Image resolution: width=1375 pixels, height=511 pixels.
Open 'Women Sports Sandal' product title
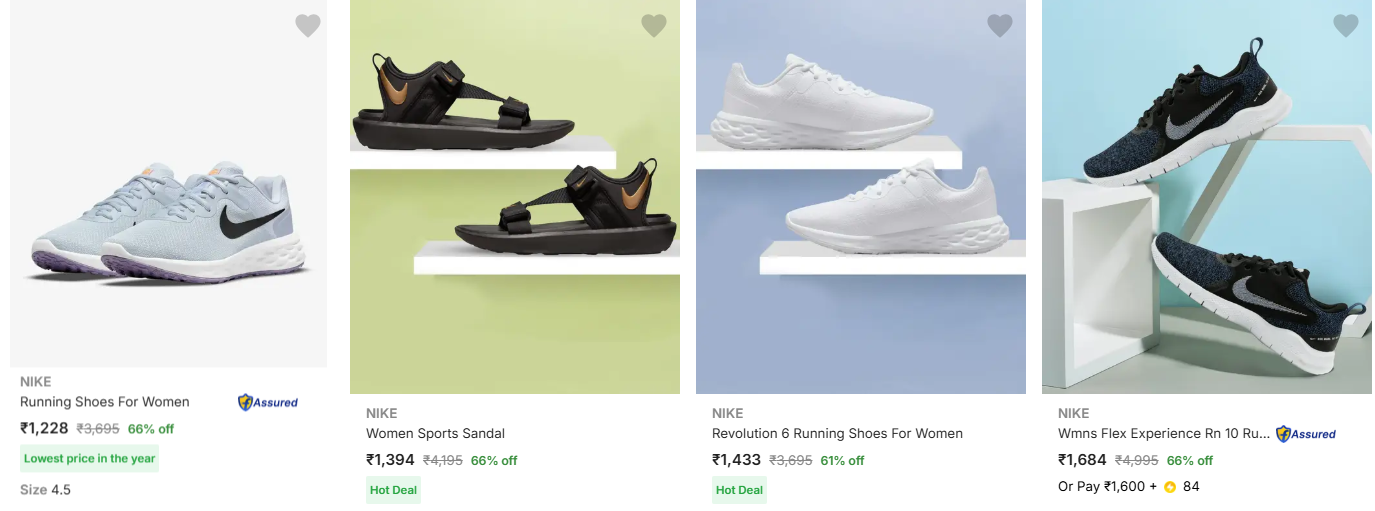pos(435,434)
